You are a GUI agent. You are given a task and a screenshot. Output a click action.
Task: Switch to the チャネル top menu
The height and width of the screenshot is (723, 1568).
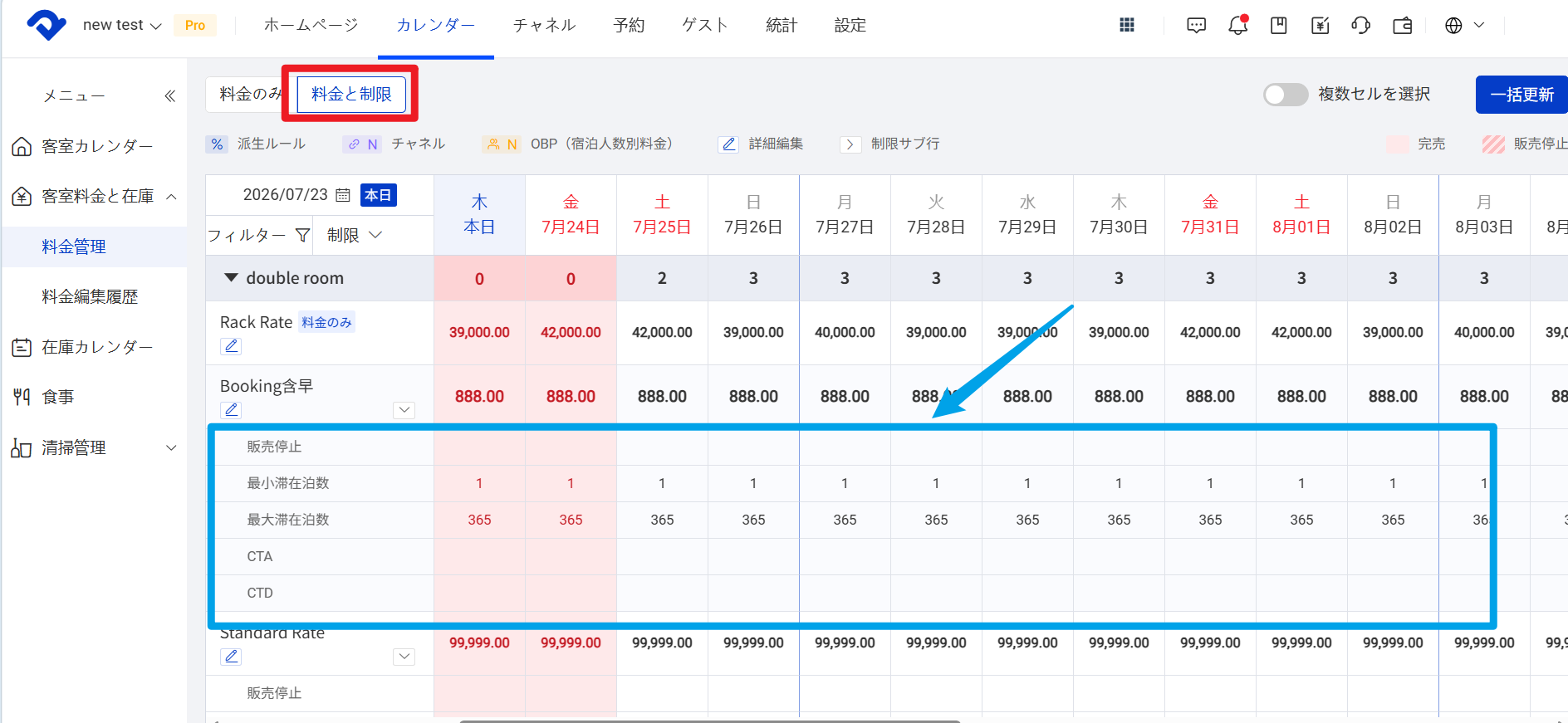pos(544,26)
